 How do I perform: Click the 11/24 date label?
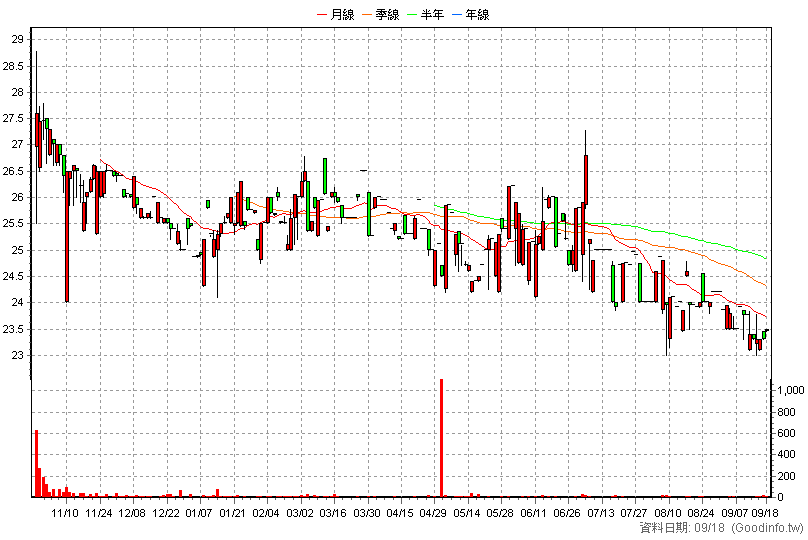click(98, 513)
